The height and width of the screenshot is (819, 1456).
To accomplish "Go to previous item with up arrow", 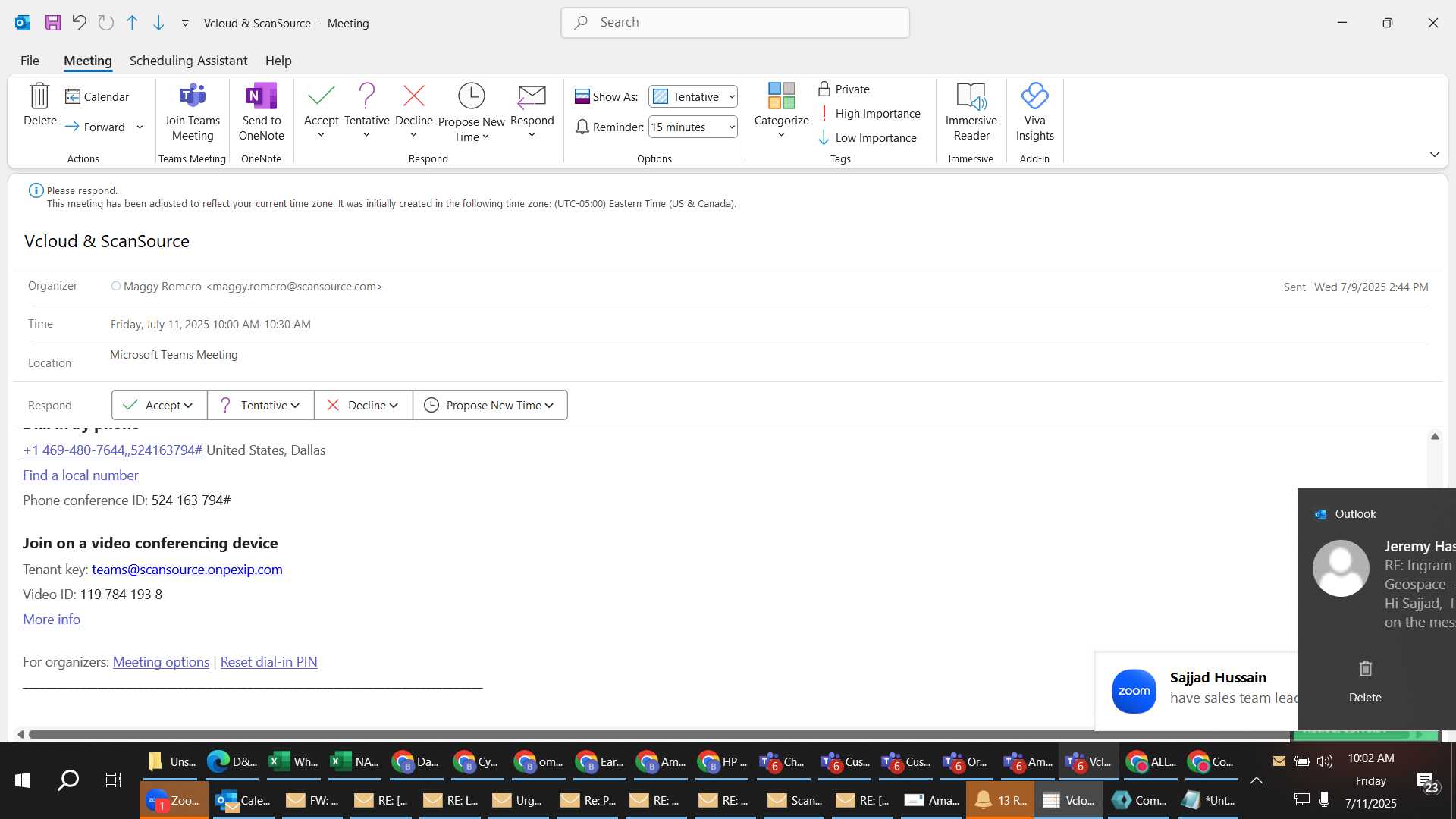I will tap(132, 23).
